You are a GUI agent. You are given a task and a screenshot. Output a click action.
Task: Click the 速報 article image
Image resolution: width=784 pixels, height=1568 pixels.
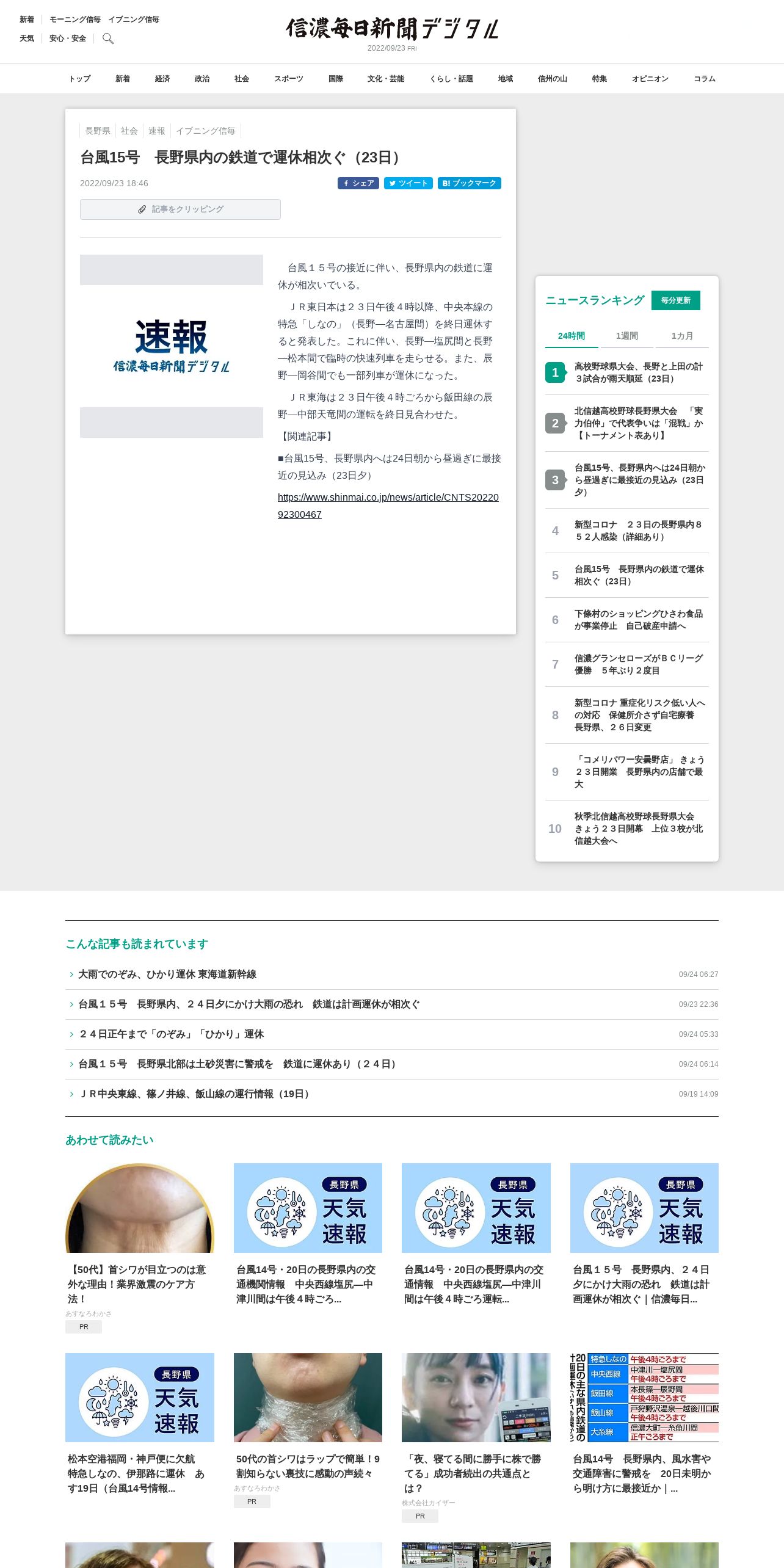172,346
